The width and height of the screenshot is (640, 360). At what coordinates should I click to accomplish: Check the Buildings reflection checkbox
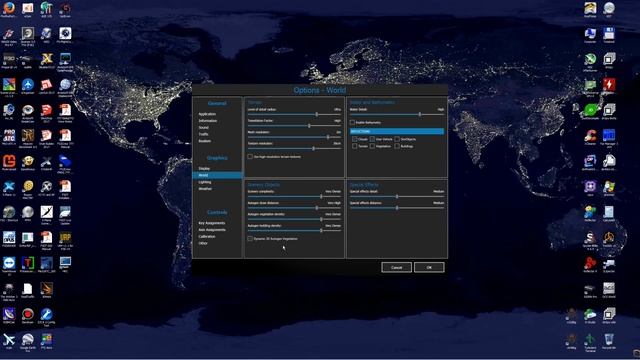[x=397, y=146]
